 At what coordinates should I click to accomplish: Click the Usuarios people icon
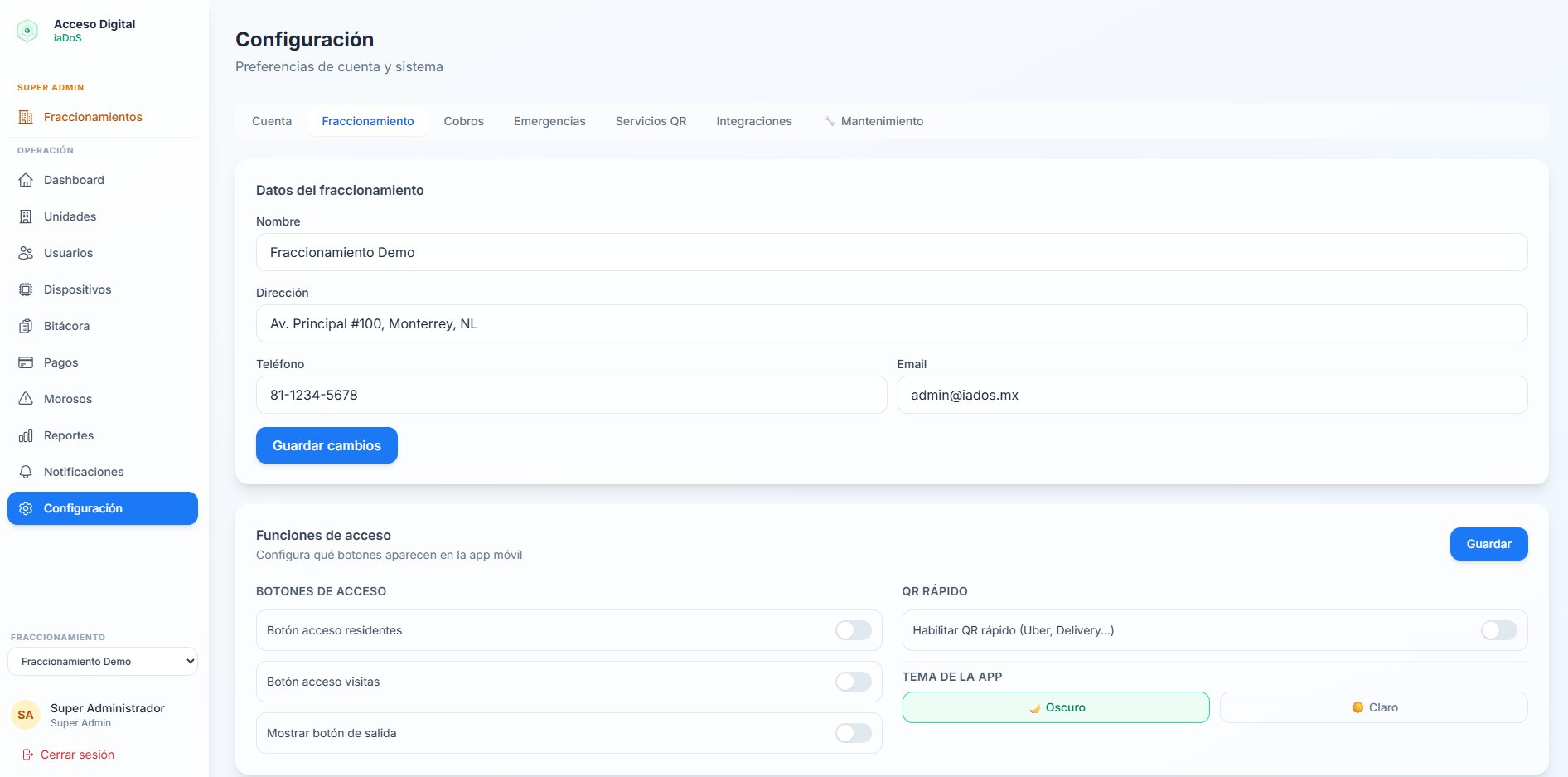click(x=26, y=253)
